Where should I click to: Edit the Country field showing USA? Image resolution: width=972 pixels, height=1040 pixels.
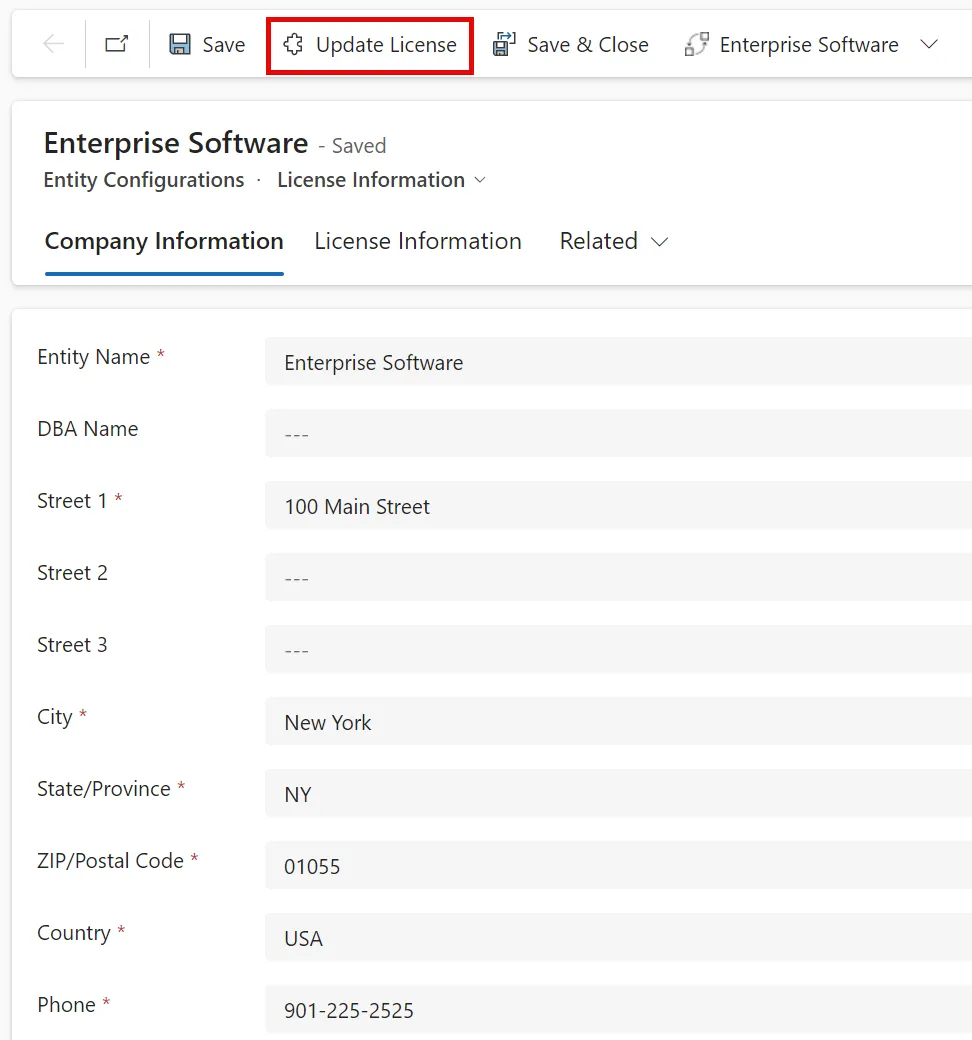[x=618, y=938]
